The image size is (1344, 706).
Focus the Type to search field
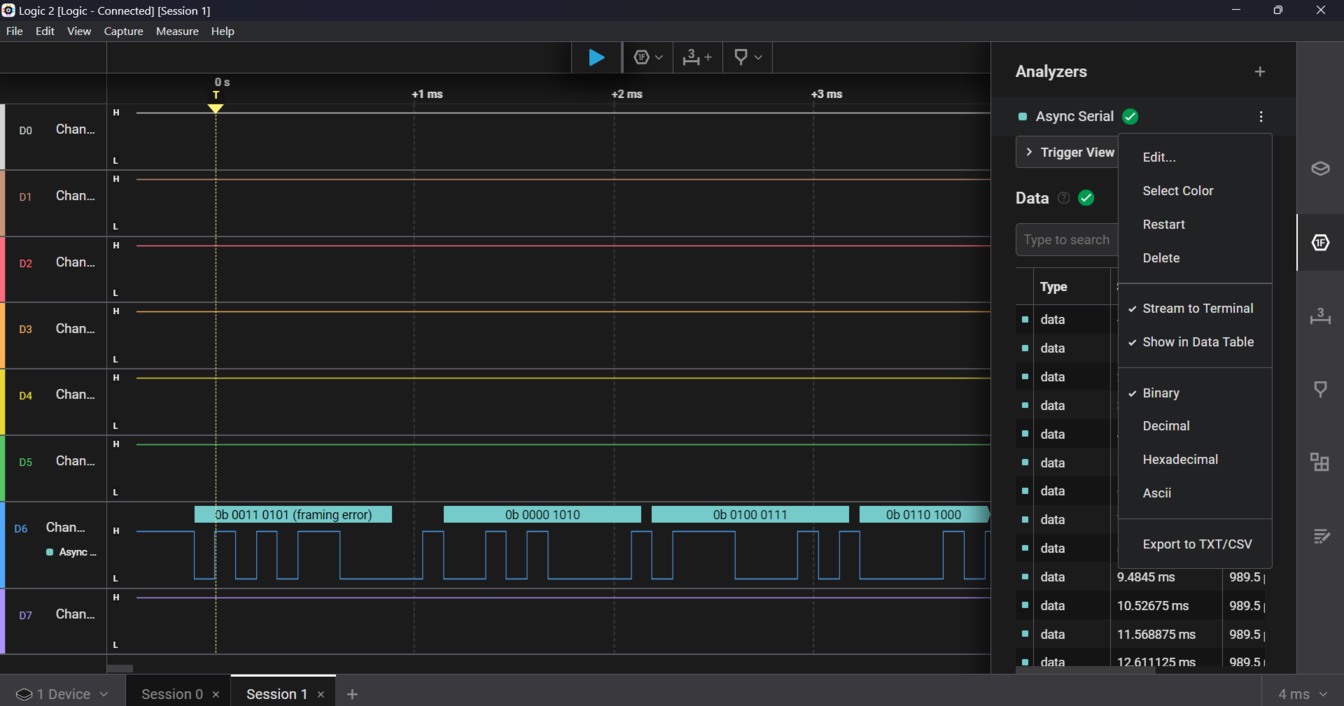tap(1067, 240)
